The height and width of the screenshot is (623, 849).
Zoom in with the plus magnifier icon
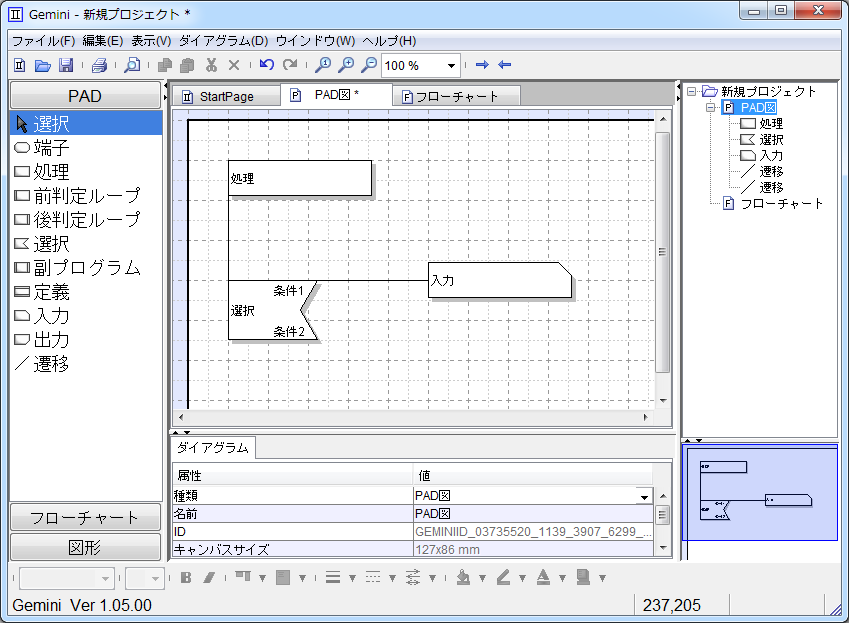346,65
